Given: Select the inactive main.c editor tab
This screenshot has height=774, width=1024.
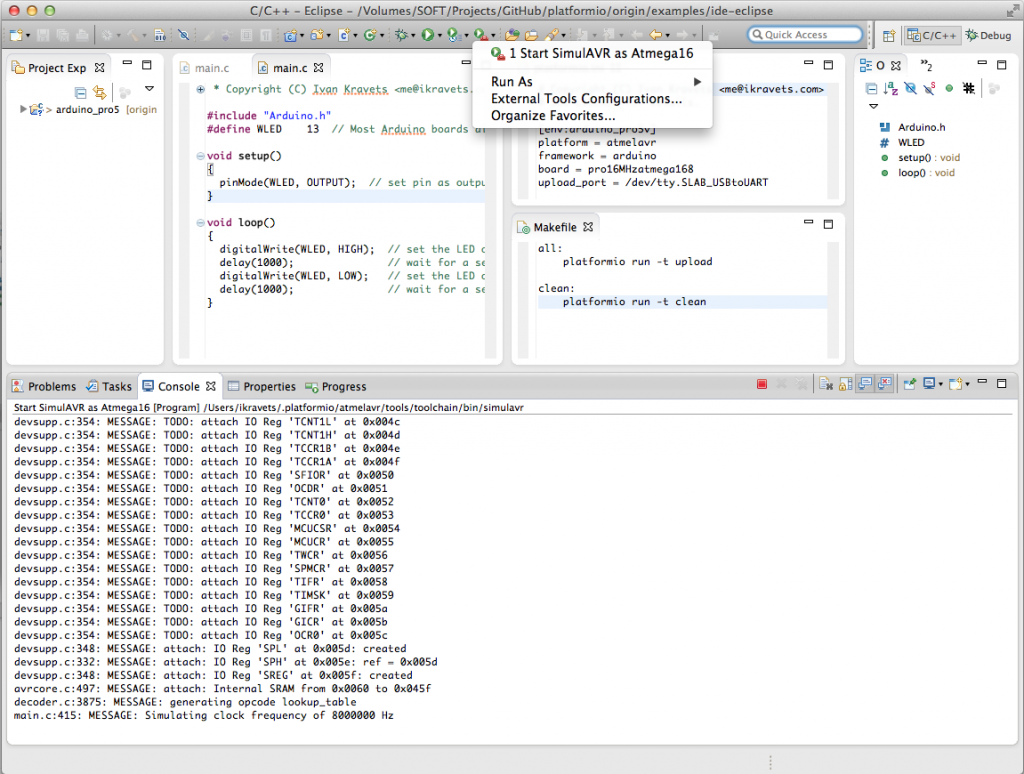Looking at the screenshot, I should coord(205,68).
